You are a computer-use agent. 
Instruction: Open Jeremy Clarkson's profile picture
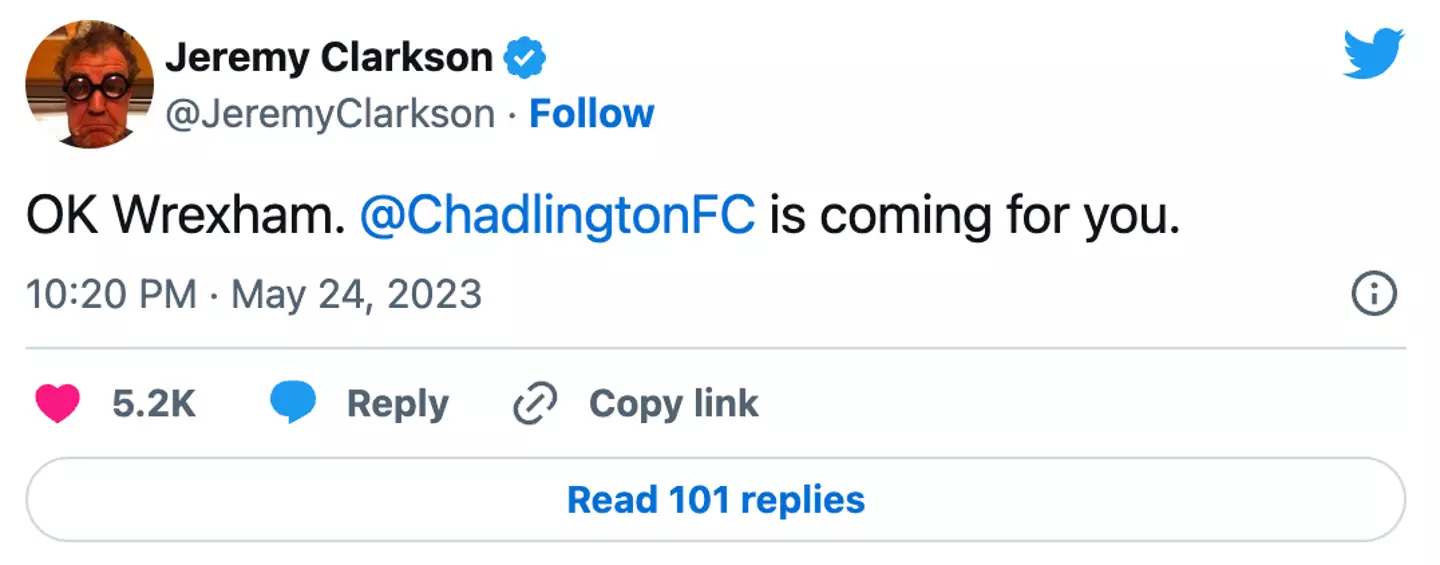point(90,84)
